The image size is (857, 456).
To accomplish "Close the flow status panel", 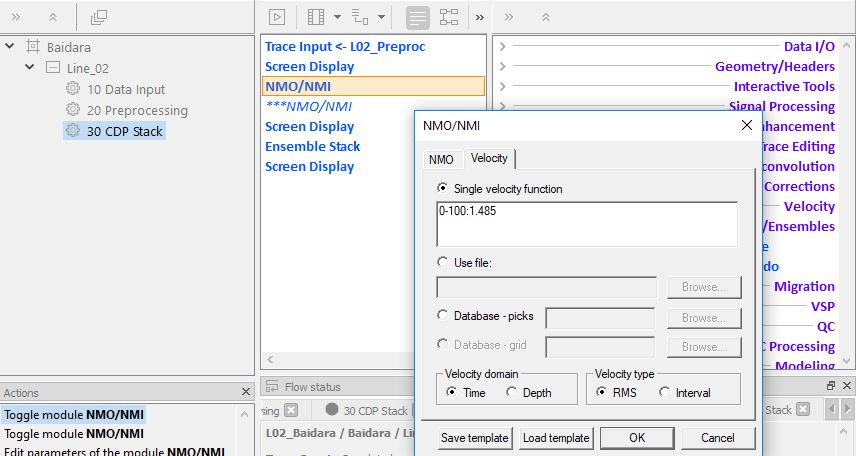I will 847,386.
